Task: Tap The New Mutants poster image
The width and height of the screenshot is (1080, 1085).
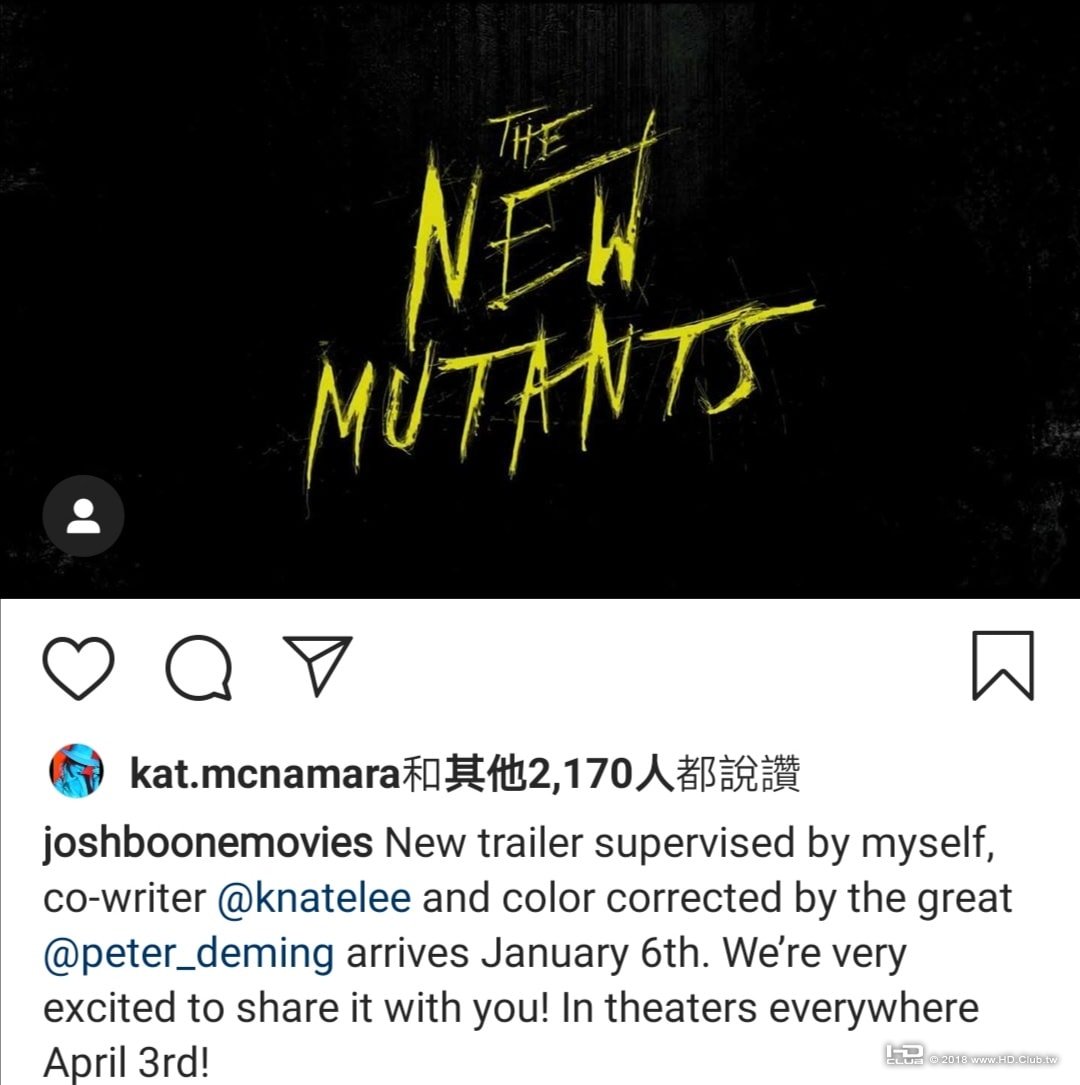Action: point(540,299)
